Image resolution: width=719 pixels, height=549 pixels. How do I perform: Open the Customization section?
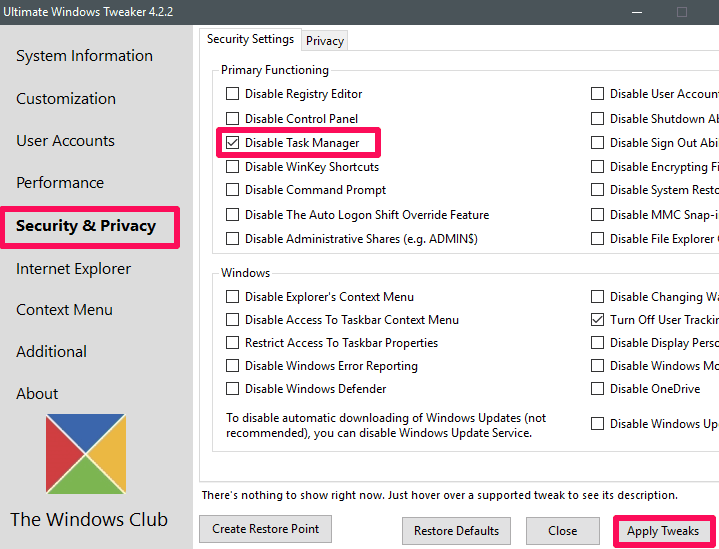(x=66, y=99)
